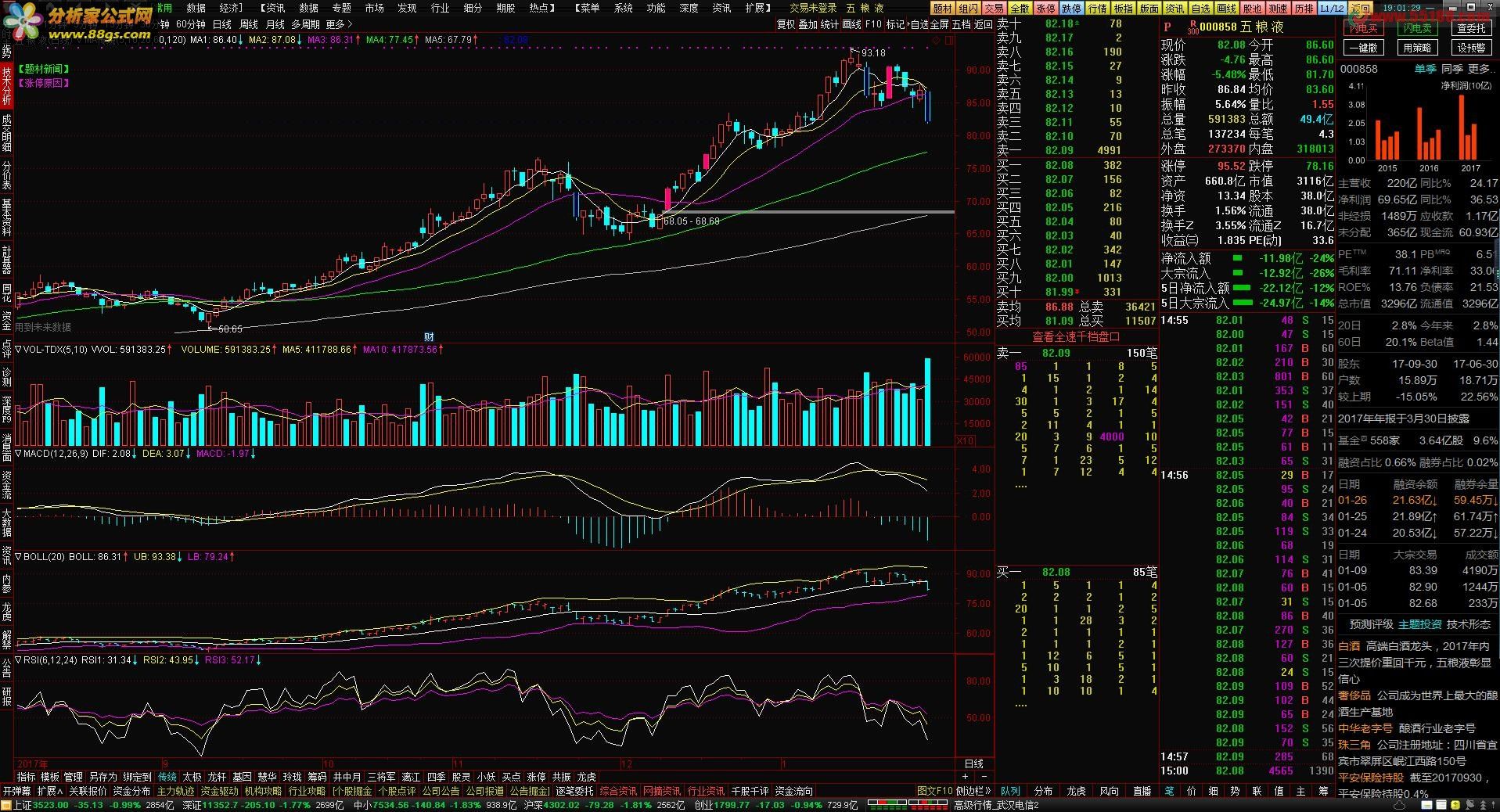Screen dimensions: 1500x812
Task: Switch chart to 60分钟 period
Action: [190, 24]
